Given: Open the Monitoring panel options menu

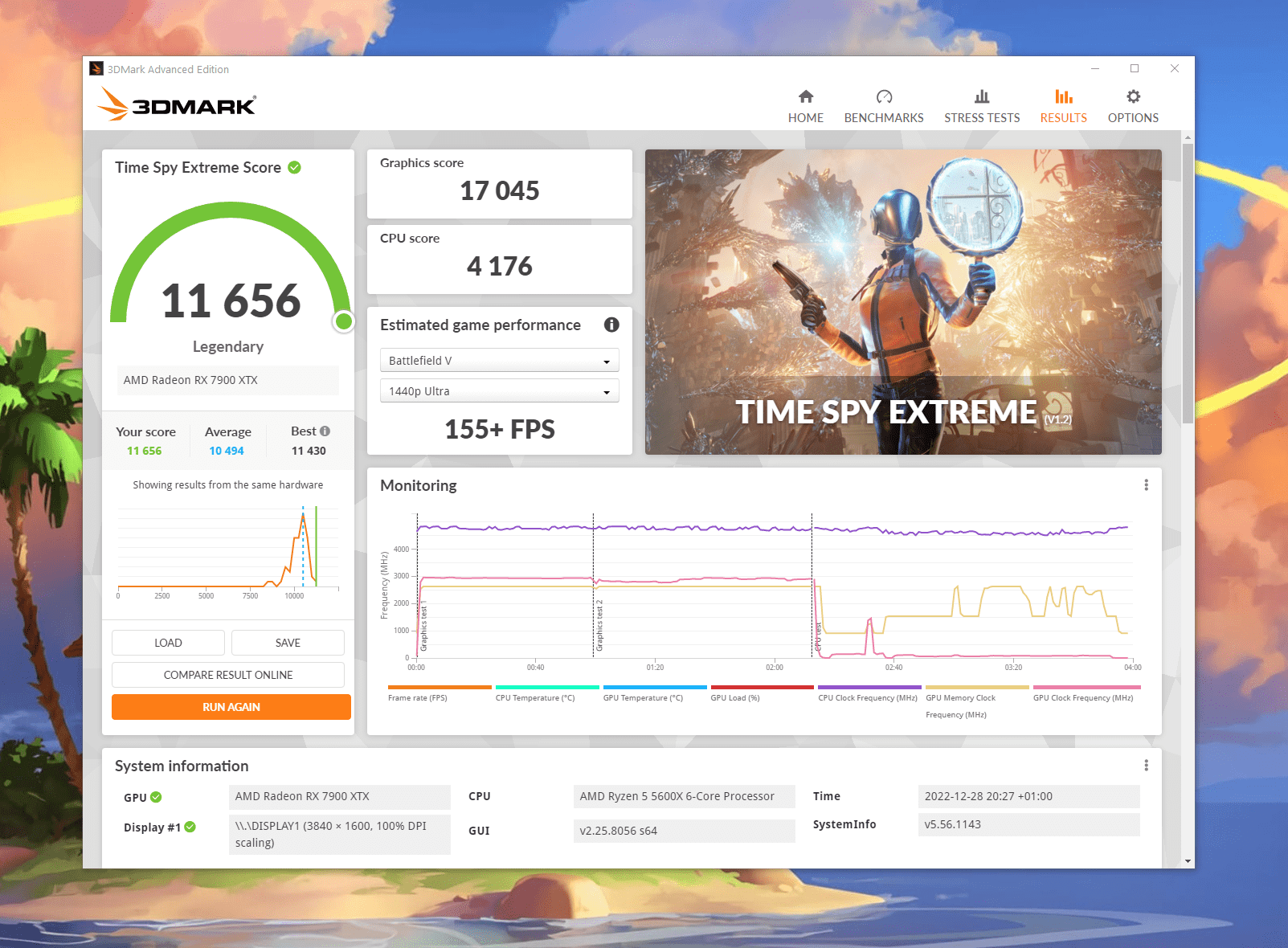Looking at the screenshot, I should [1146, 485].
